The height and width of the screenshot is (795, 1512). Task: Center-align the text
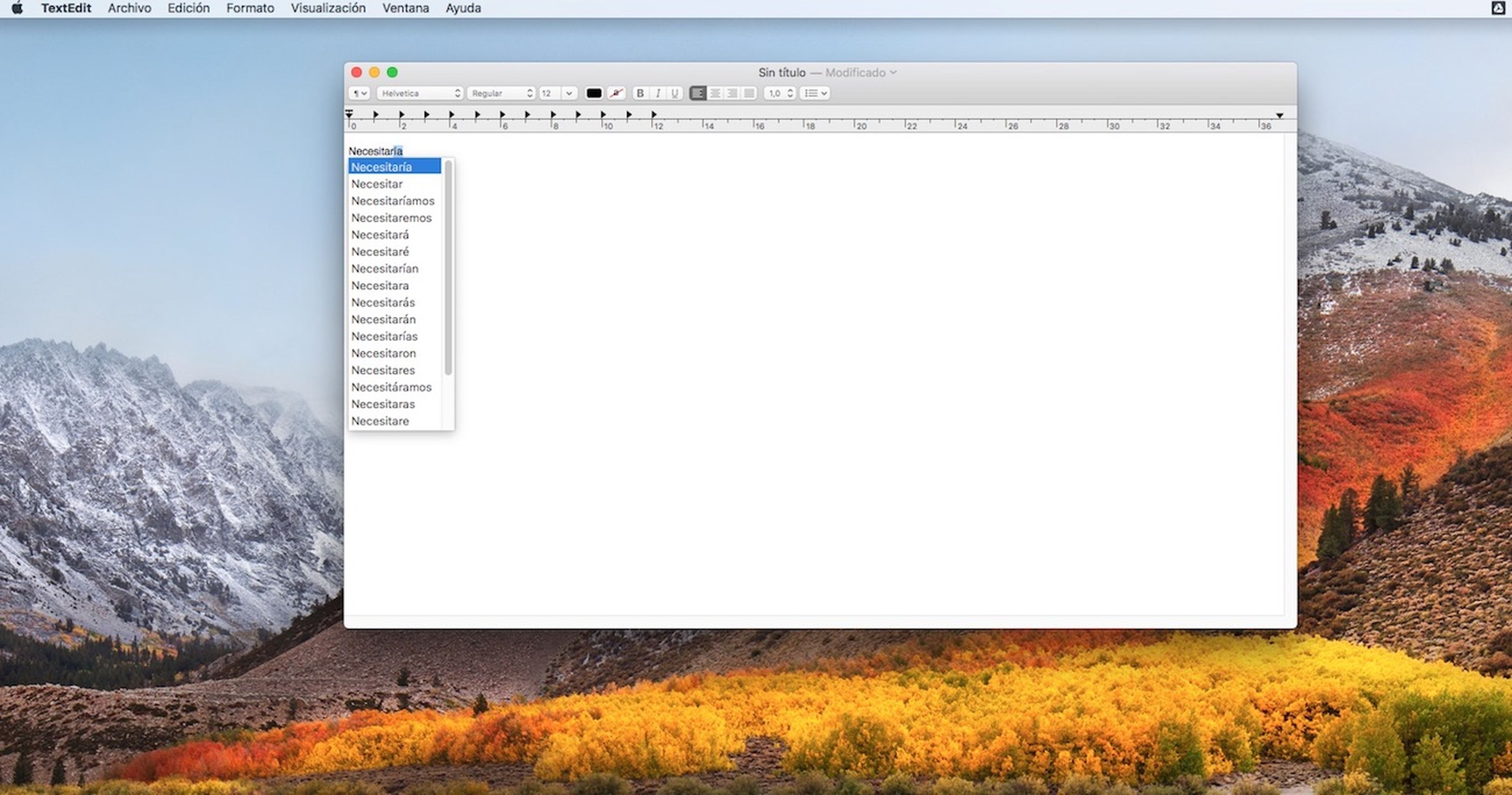[x=715, y=93]
